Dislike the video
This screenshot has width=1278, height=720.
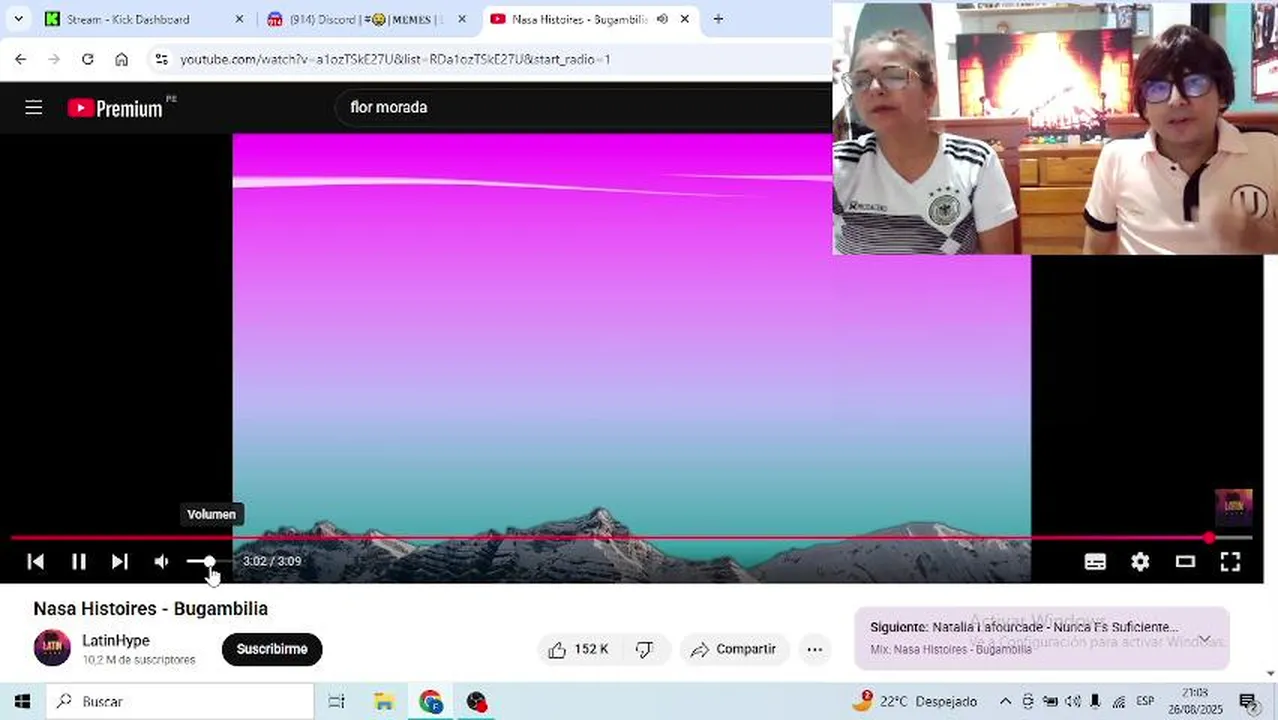(x=645, y=649)
